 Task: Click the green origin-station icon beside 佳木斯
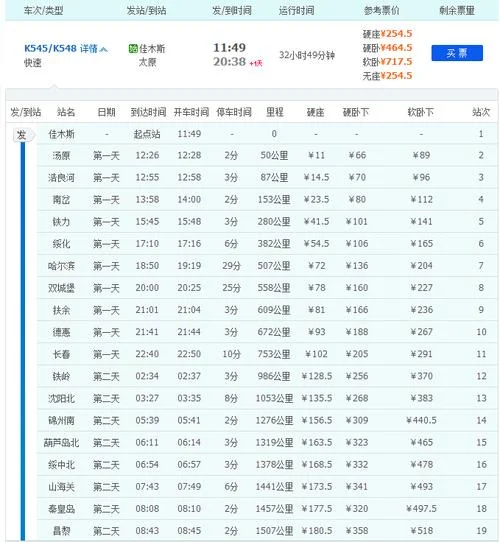pyautogui.click(x=133, y=48)
